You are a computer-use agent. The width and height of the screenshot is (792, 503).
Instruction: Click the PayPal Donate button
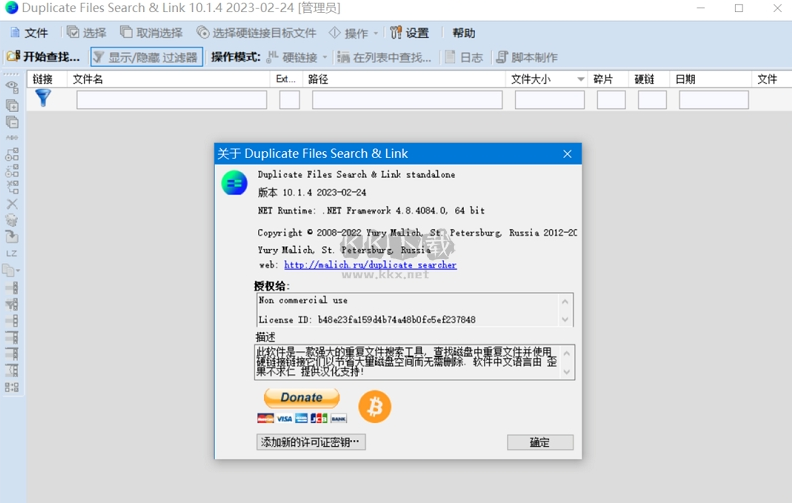click(x=301, y=398)
